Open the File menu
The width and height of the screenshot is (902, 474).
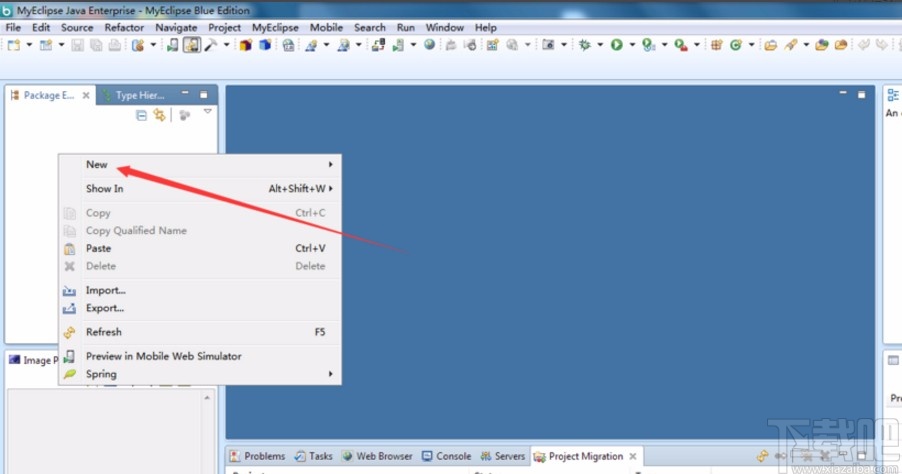tap(13, 28)
